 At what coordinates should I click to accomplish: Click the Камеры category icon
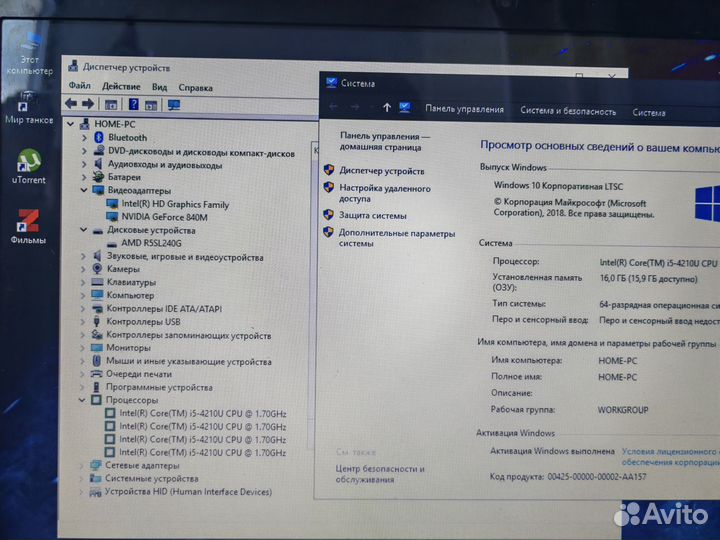(x=97, y=269)
